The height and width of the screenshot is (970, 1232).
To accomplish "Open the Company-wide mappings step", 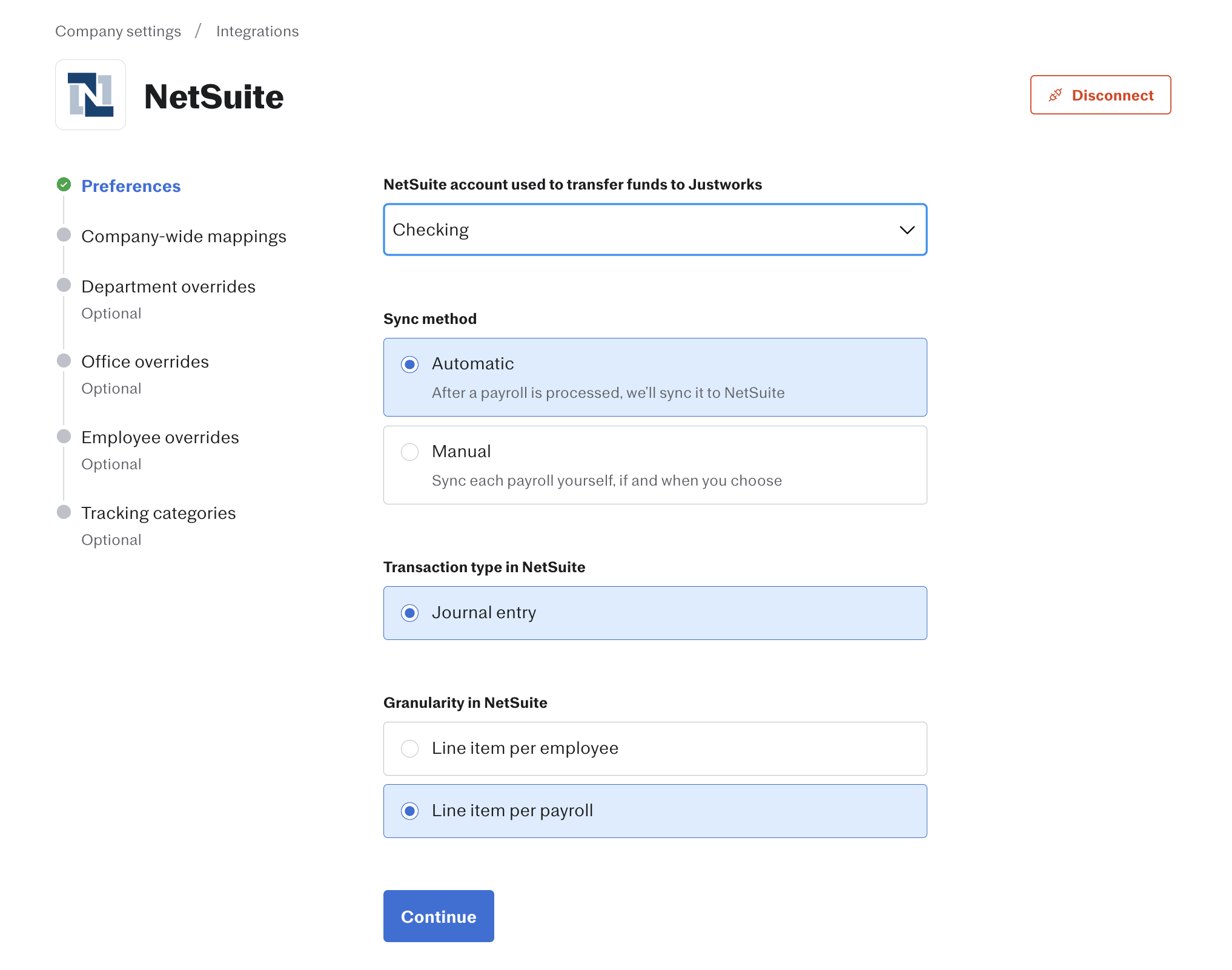I will 184,236.
